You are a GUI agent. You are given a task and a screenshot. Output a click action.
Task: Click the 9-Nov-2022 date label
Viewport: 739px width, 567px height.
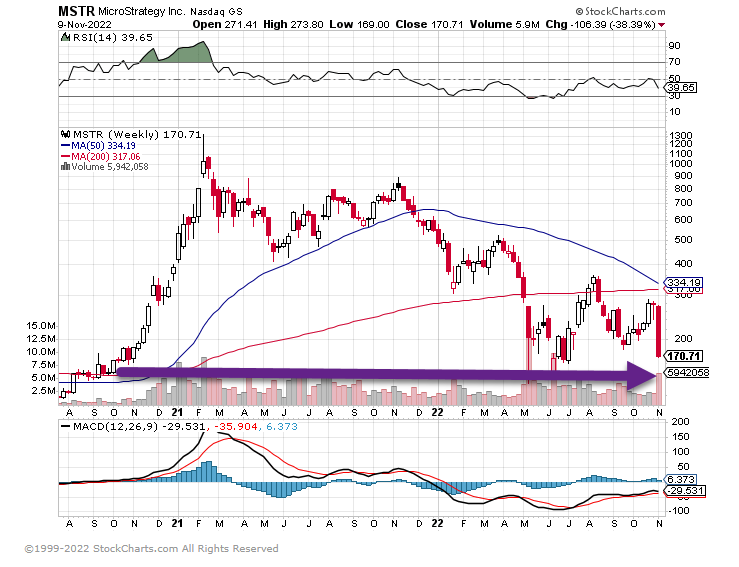(x=85, y=25)
